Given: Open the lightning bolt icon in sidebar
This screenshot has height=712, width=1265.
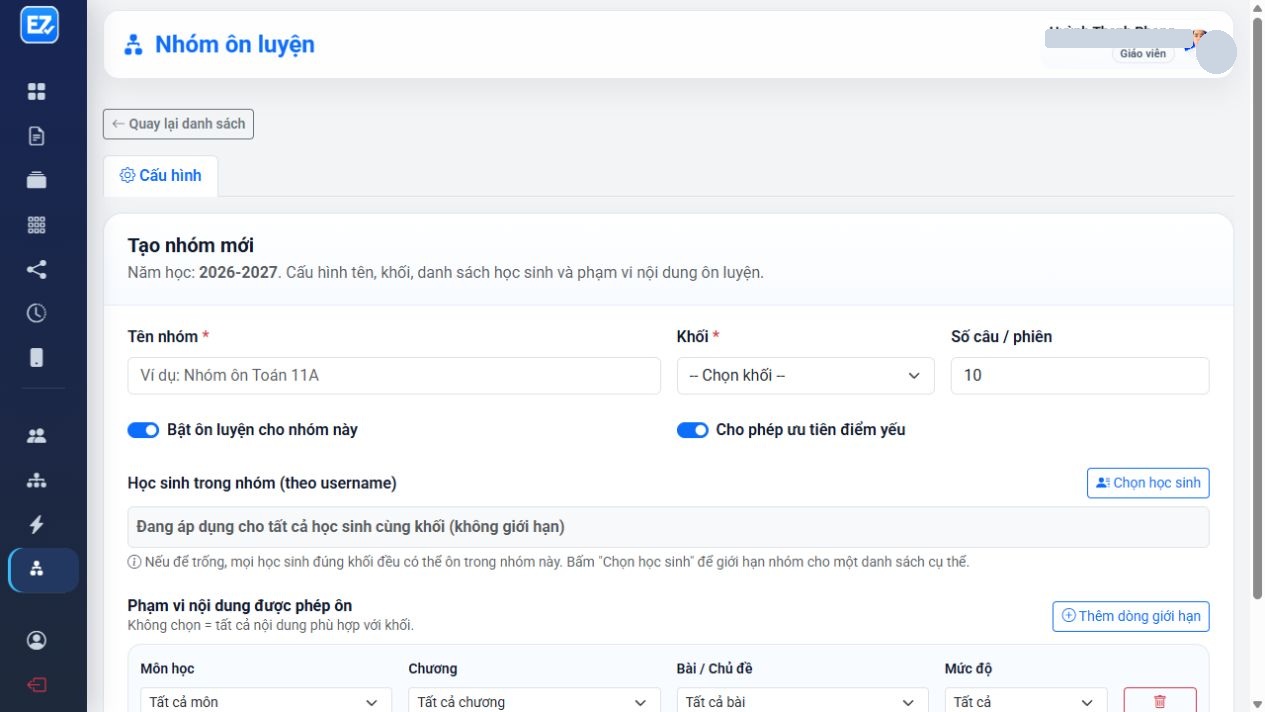Looking at the screenshot, I should 37,524.
